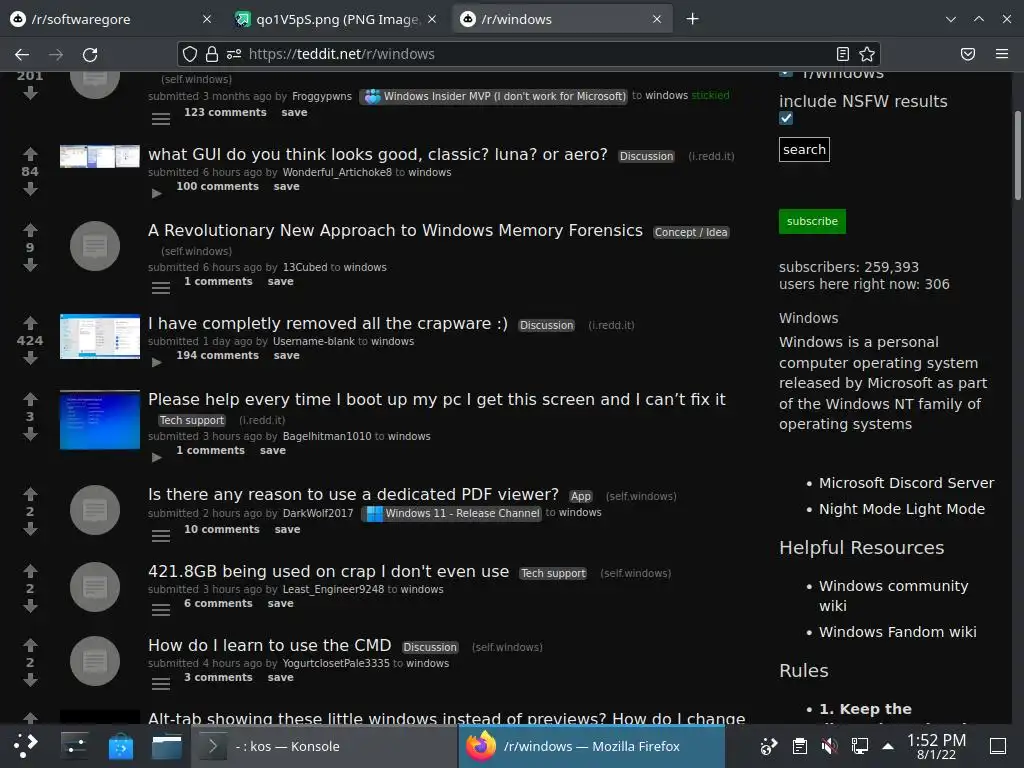Screen dimensions: 1024x768
Task: Click the show desktop icon in taskbar
Action: [x=998, y=746]
